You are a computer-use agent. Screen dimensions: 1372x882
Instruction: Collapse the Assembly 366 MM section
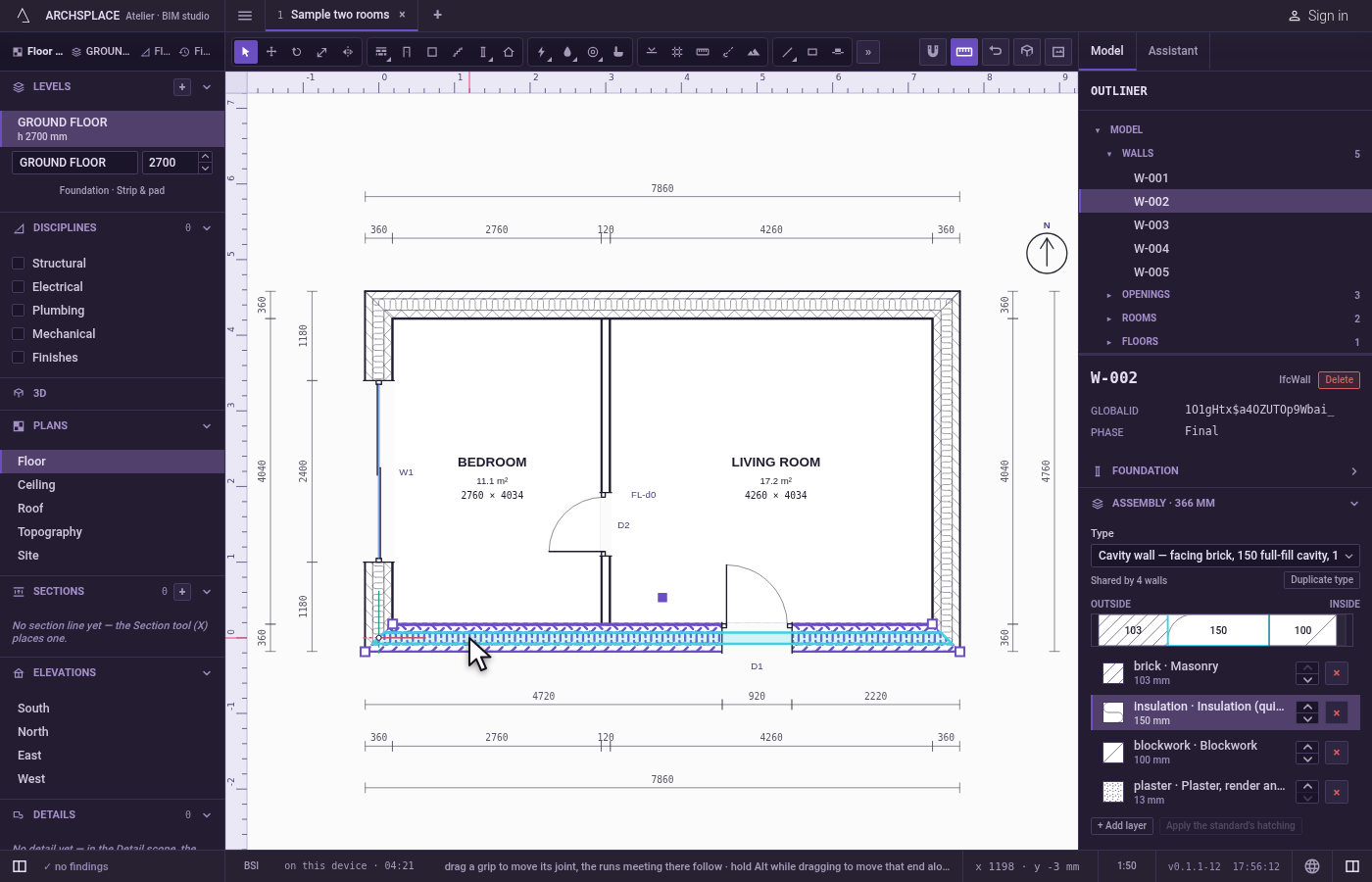(1225, 504)
